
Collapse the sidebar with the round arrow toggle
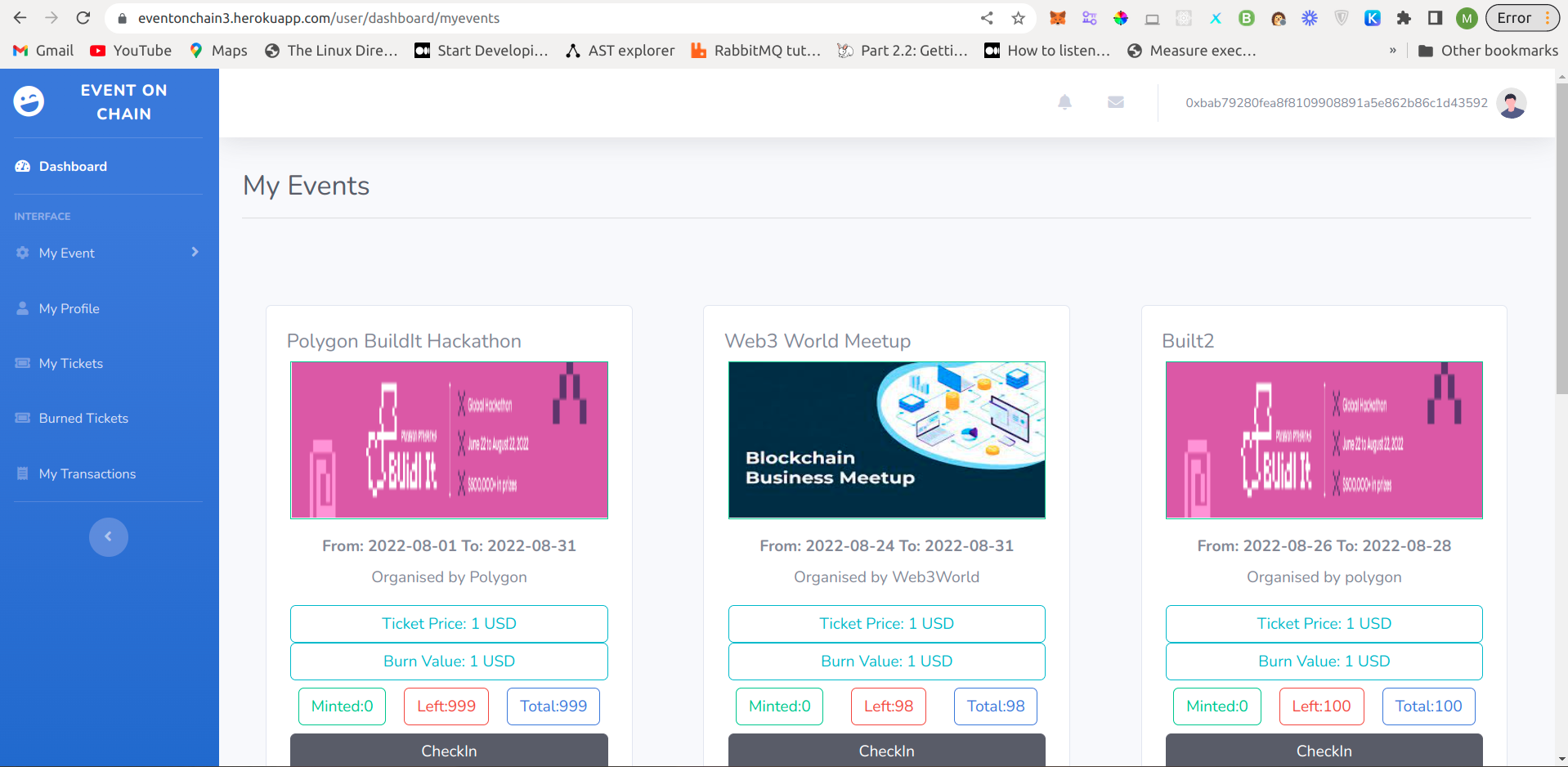pos(109,537)
